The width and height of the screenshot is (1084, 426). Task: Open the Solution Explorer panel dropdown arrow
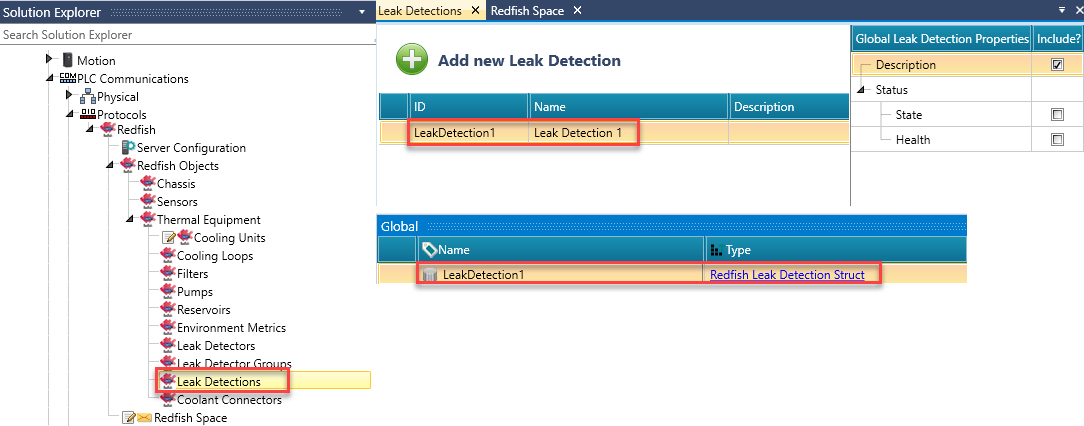pos(361,12)
